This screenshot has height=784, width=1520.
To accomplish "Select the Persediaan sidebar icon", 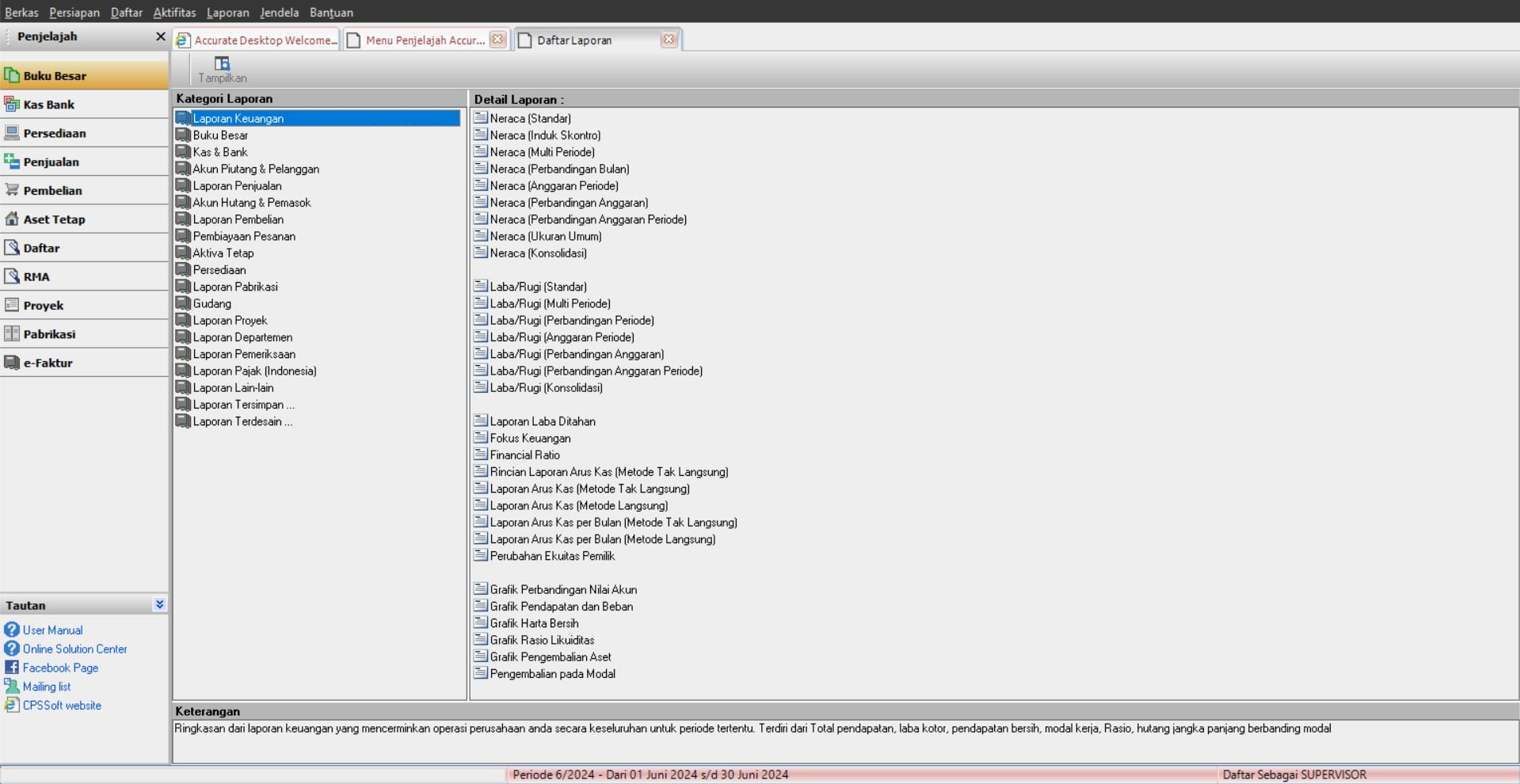I will pos(12,133).
